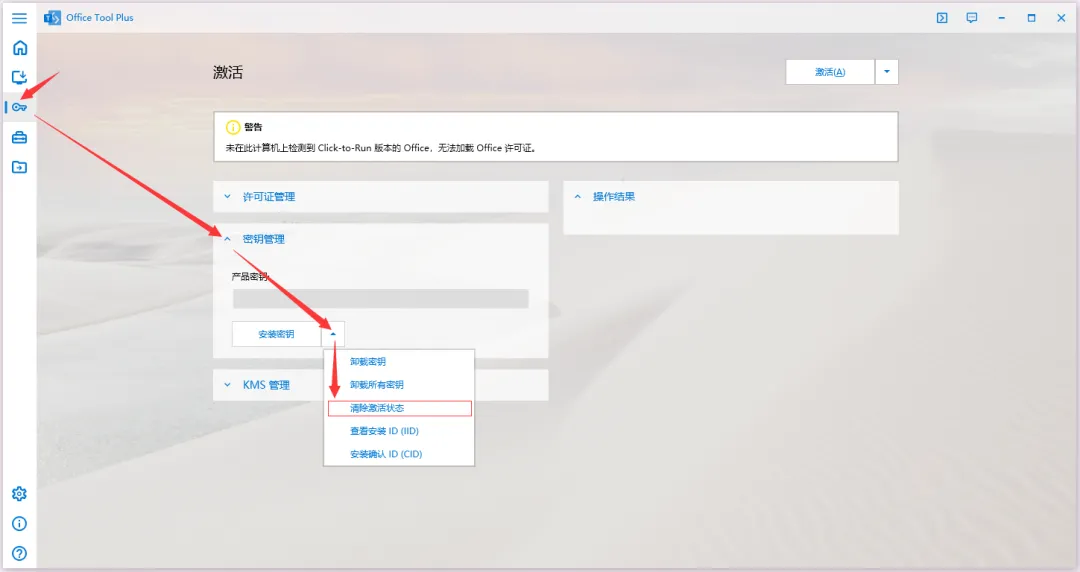1080x572 pixels.
Task: Expand the KMS 管理 section
Action: coord(266,385)
